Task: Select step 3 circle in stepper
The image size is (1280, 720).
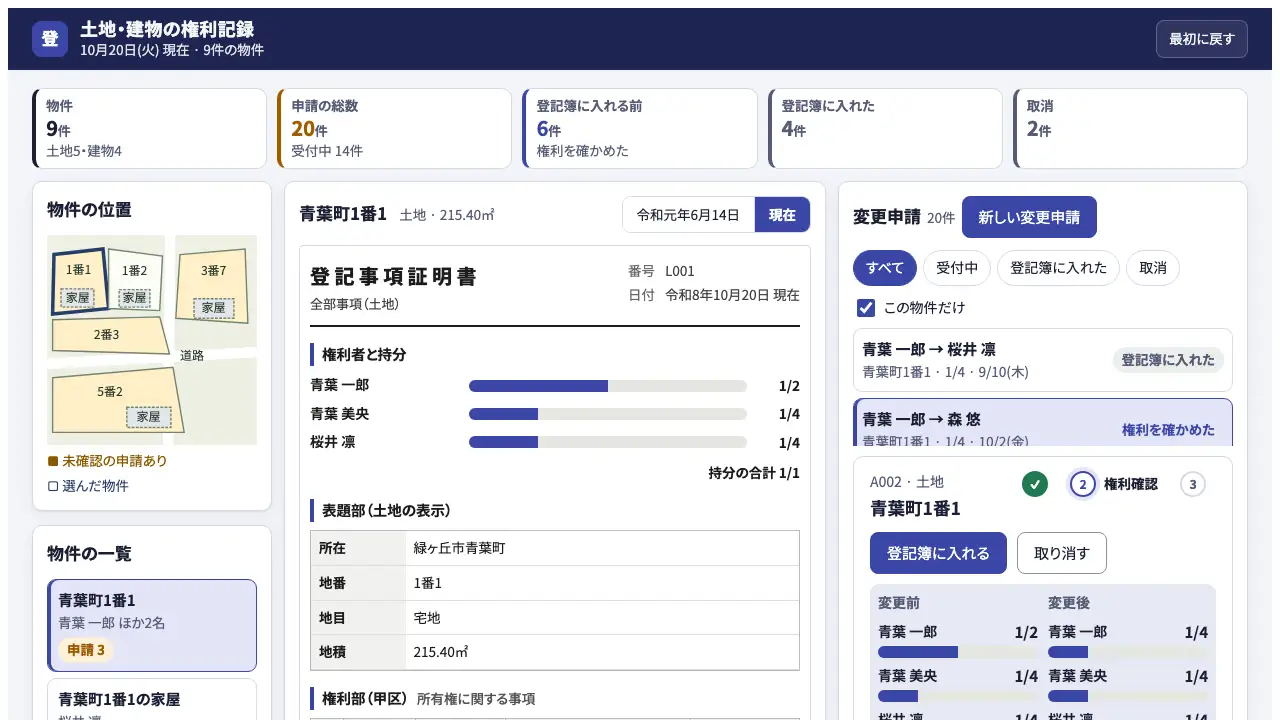Action: 1192,484
